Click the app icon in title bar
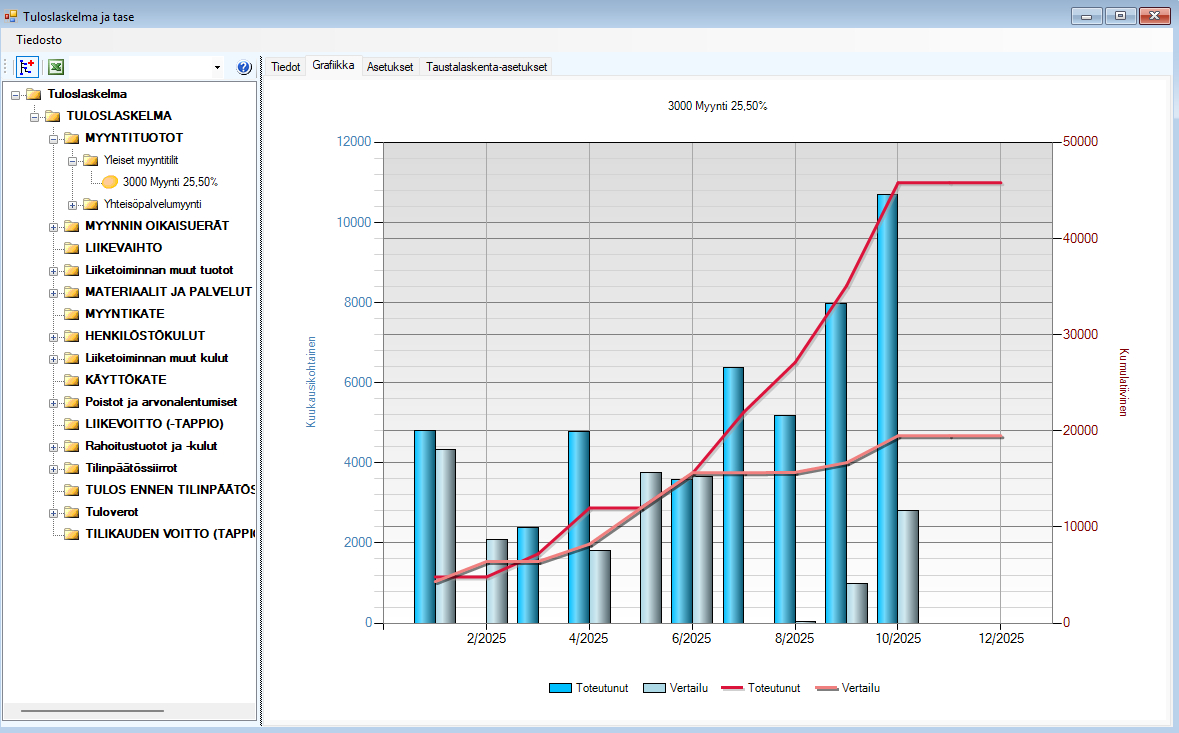 pos(11,16)
